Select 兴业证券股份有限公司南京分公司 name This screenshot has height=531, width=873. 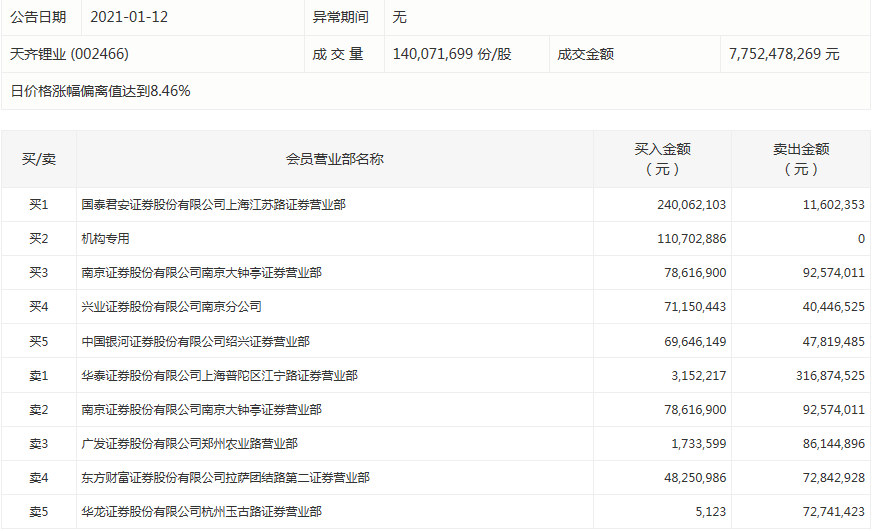(x=171, y=307)
